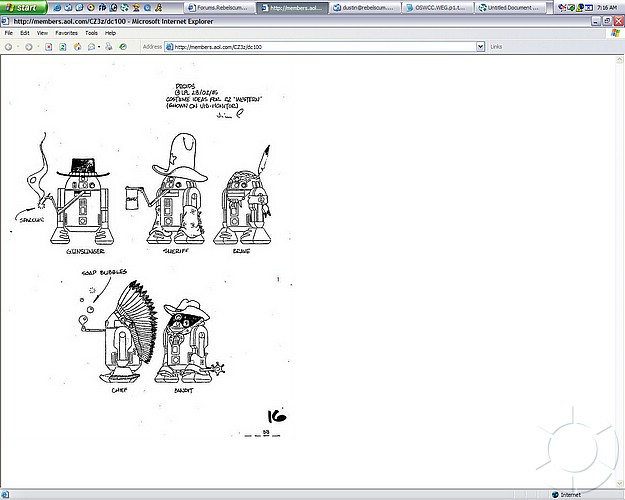The height and width of the screenshot is (500, 625).
Task: Switch to members.aol.com taskbar window
Action: coord(293,8)
